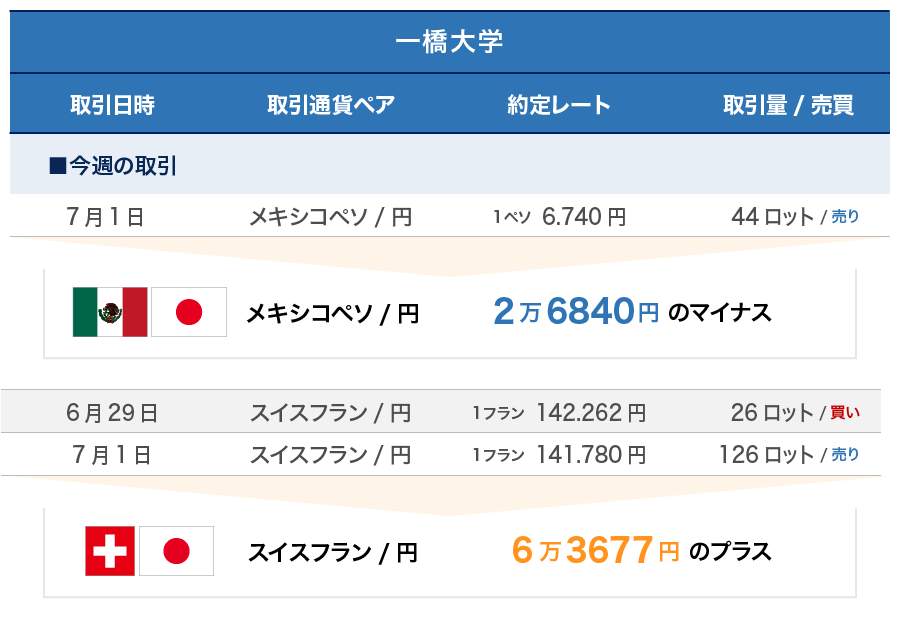This screenshot has width=900, height=628.
Task: Click the 2万6840円 loss amount
Action: 576,313
